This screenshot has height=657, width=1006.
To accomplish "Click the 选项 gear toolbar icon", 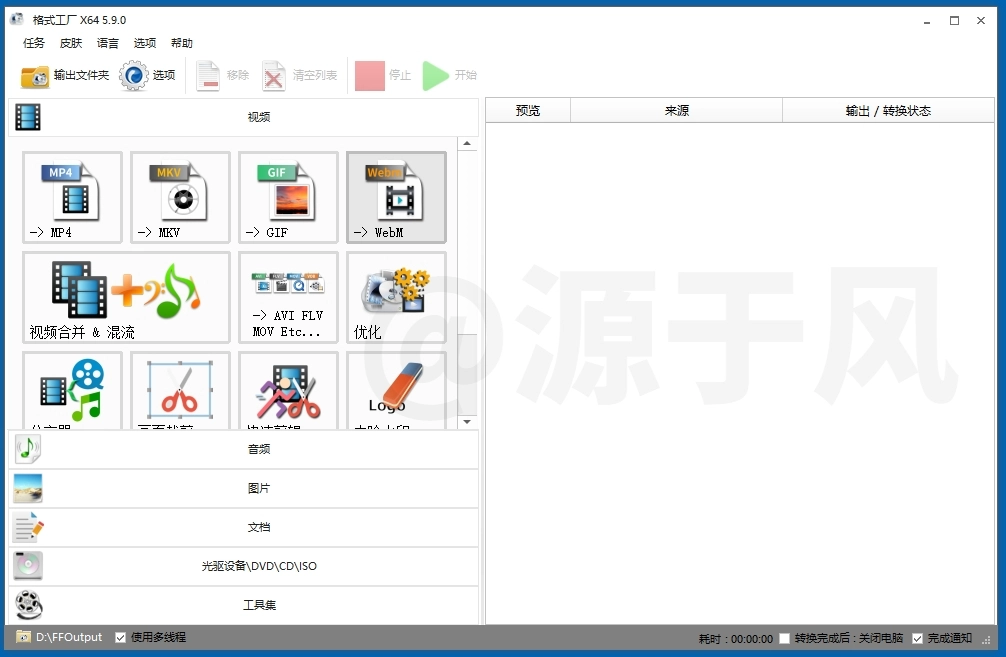I will [x=133, y=76].
